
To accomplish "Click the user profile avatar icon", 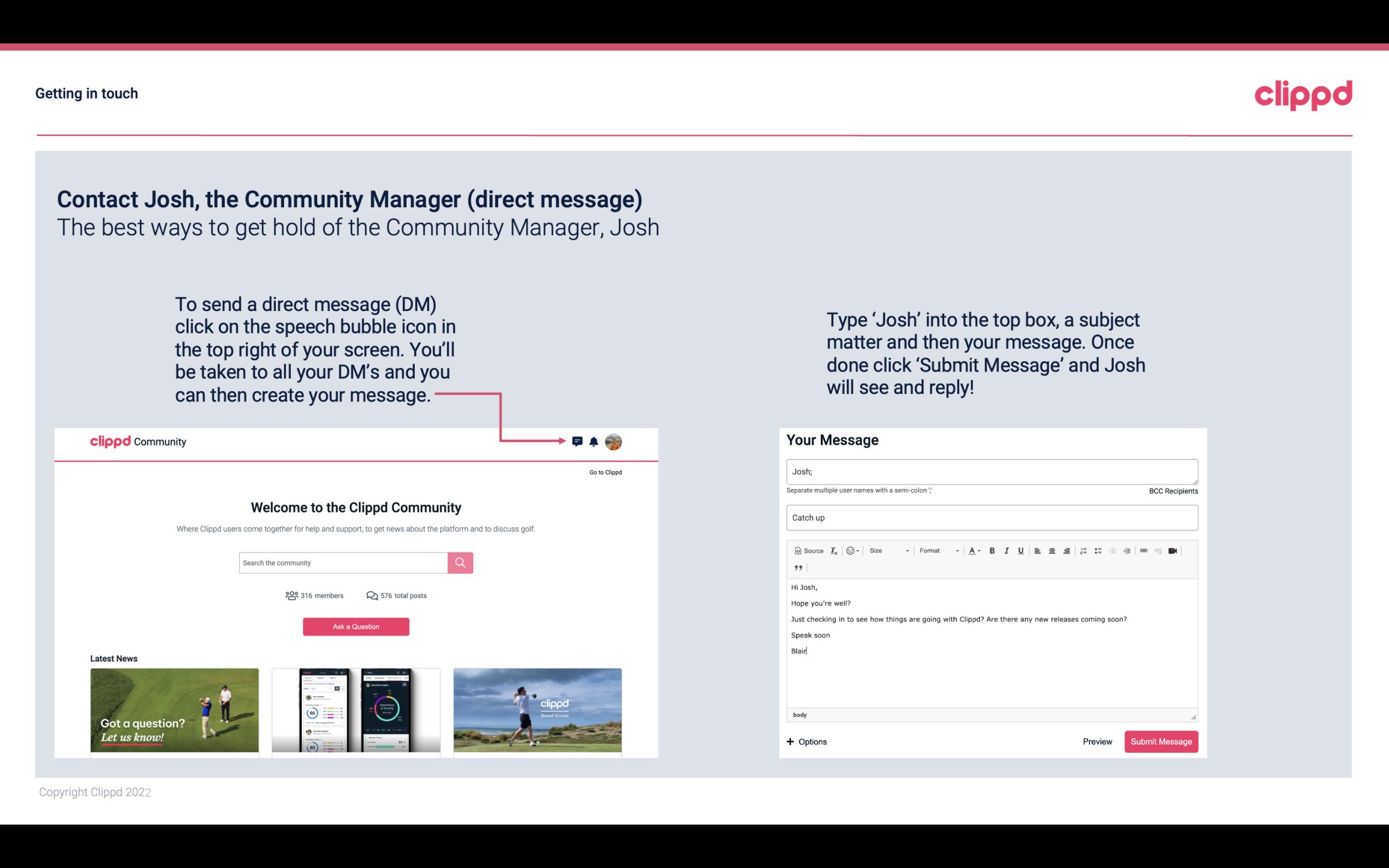I will (x=615, y=442).
